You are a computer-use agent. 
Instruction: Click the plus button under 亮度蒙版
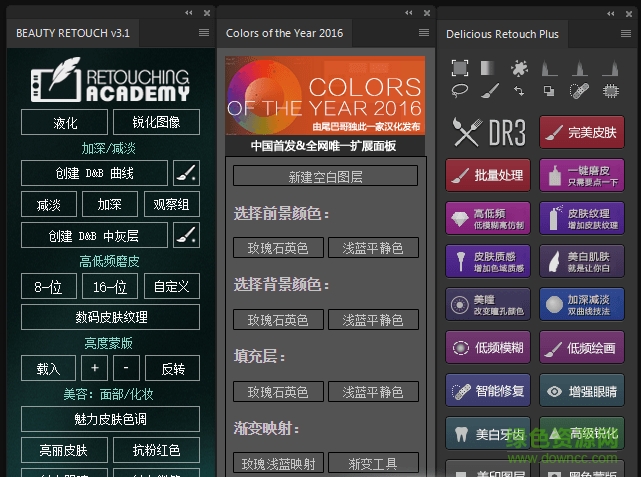click(94, 368)
